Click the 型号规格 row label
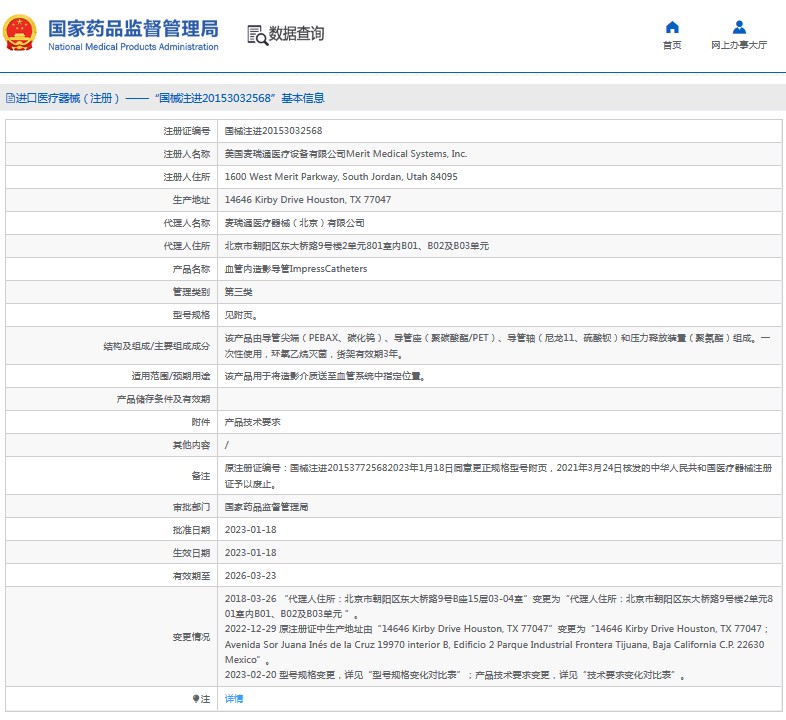 191,315
